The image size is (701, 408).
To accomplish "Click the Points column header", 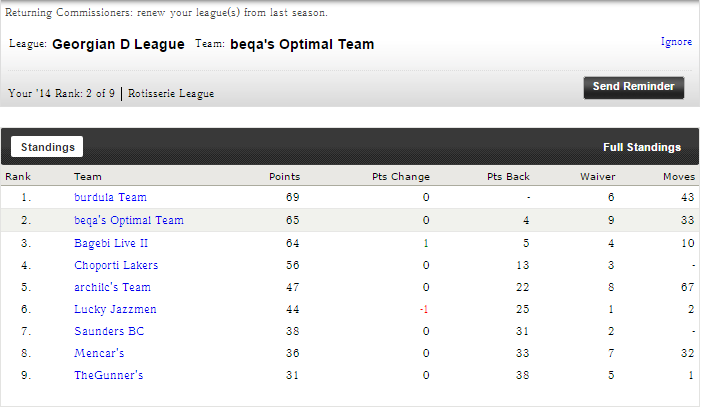I will (284, 177).
